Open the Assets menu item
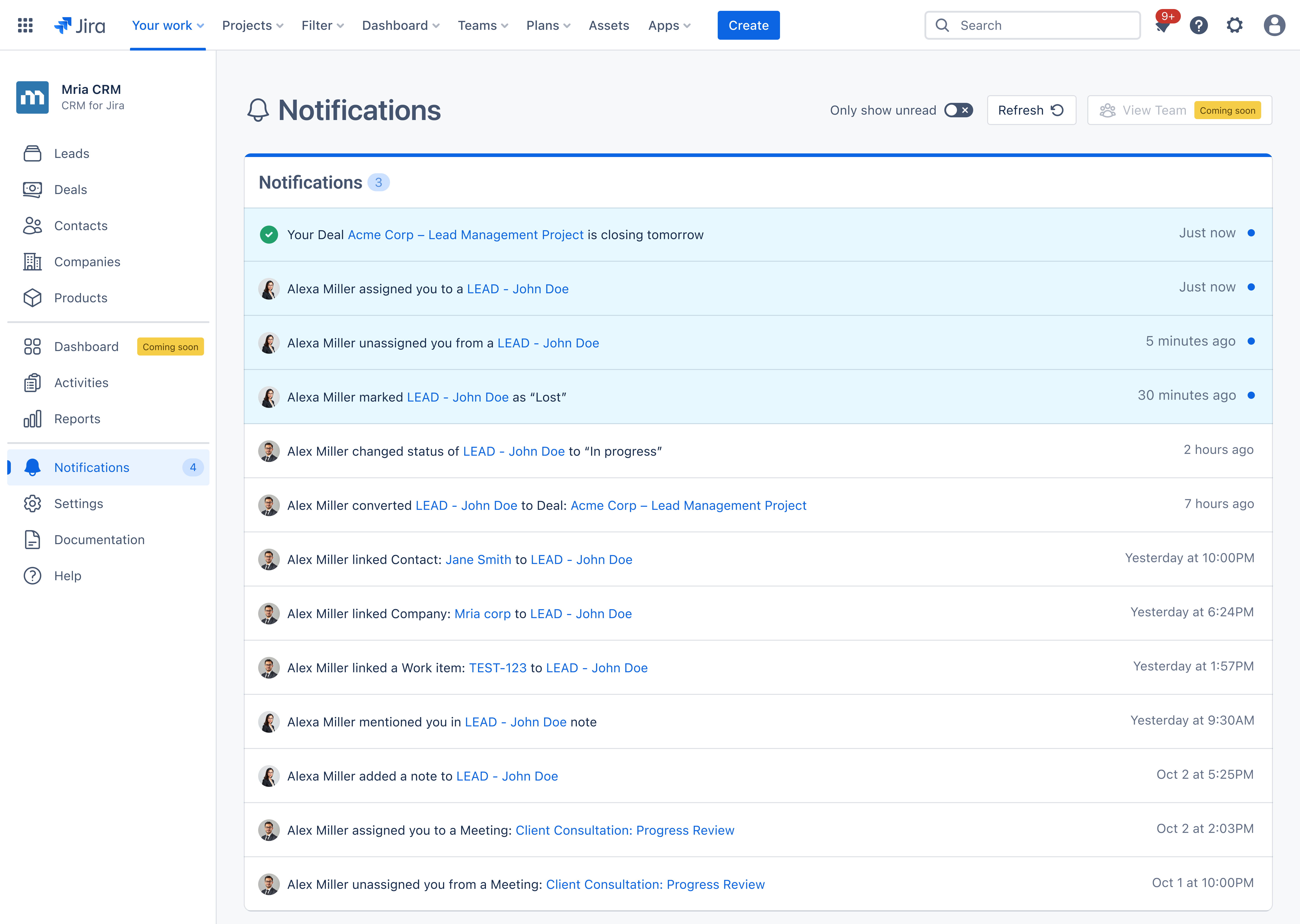Screen dimensions: 1300x924 point(609,25)
